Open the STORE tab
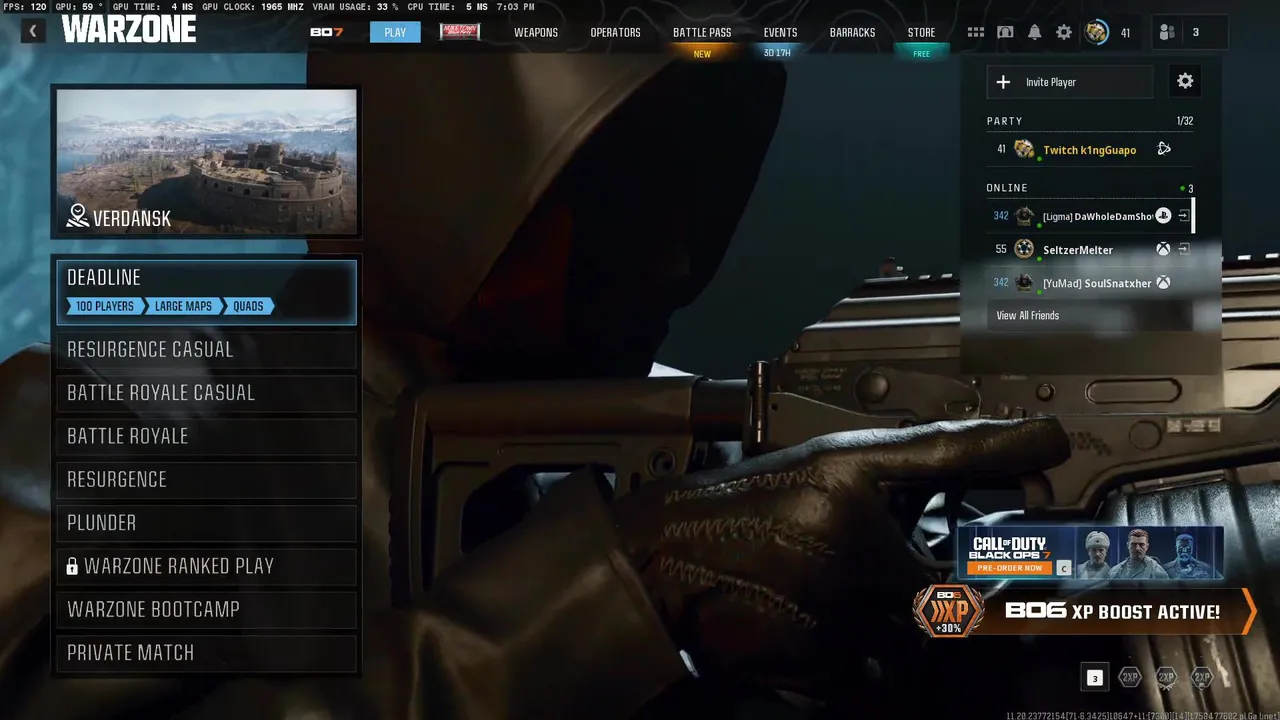The image size is (1280, 720). [921, 32]
